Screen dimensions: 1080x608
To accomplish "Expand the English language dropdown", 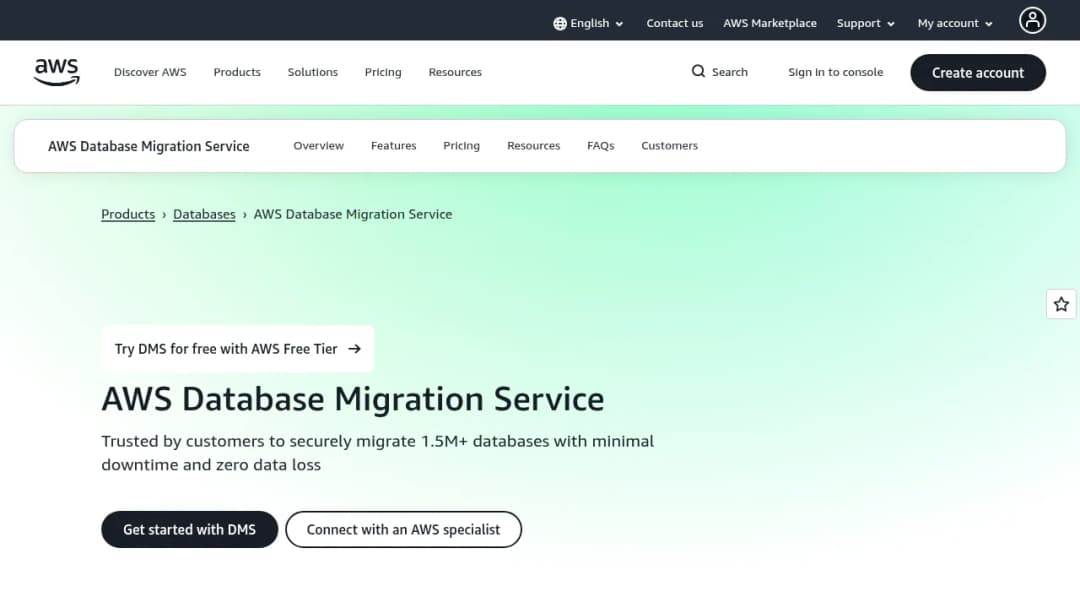I will point(588,23).
